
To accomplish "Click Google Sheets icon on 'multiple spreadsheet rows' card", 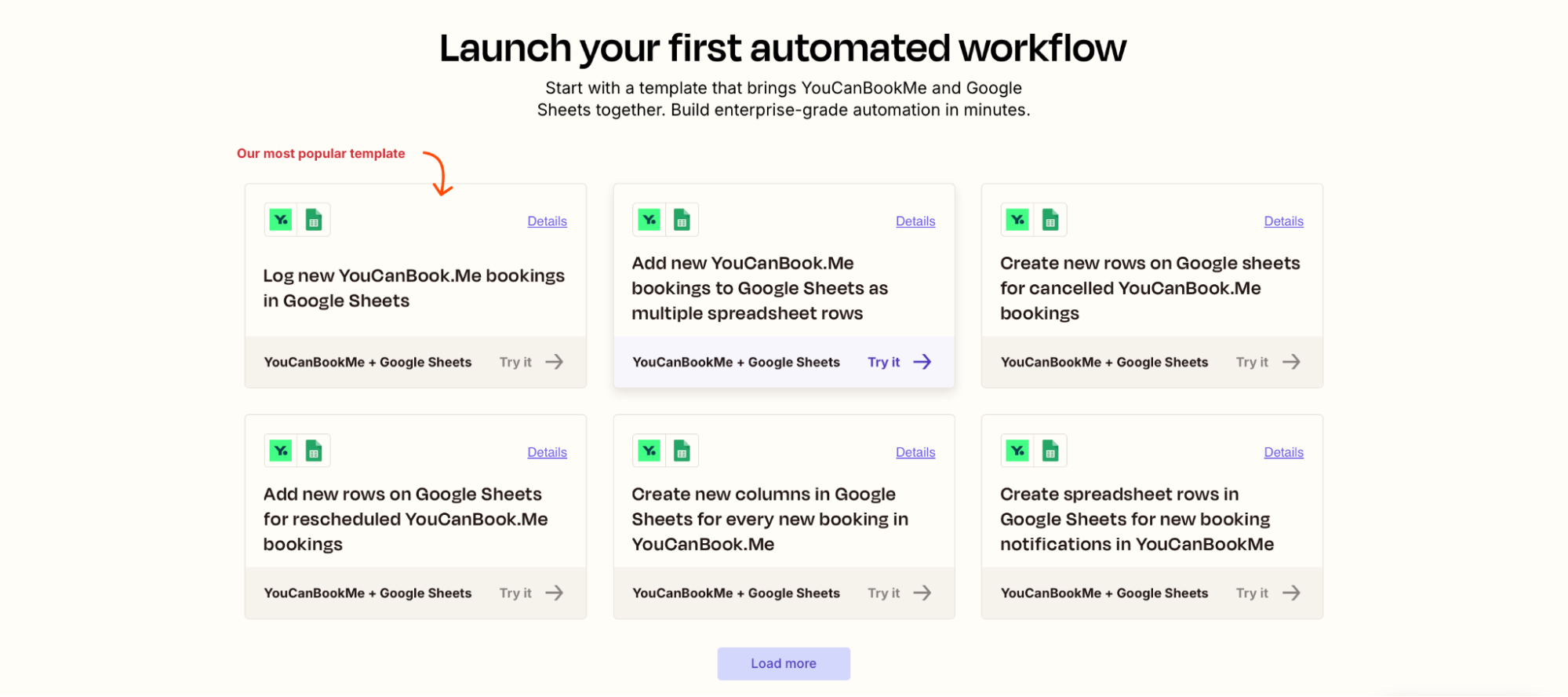I will tap(682, 220).
